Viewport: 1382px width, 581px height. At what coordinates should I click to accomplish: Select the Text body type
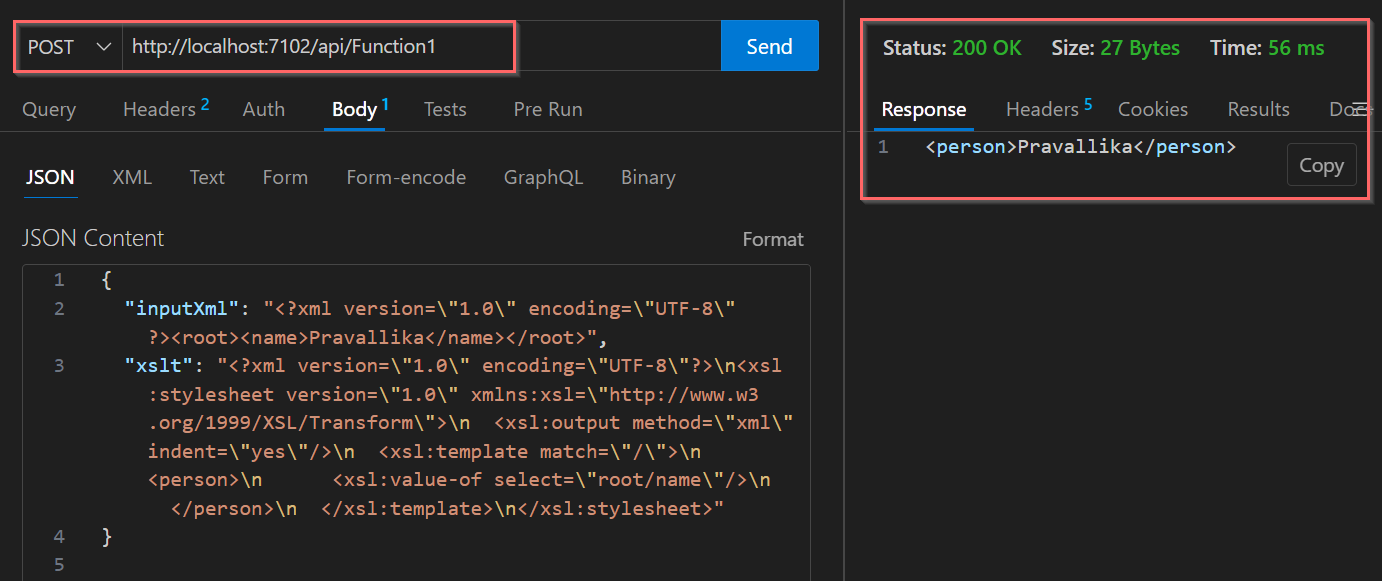tap(207, 177)
